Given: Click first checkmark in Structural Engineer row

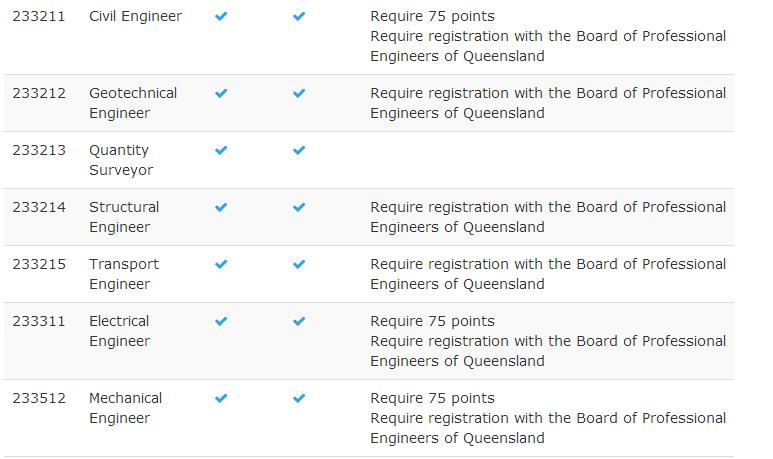Looking at the screenshot, I should coord(221,208).
